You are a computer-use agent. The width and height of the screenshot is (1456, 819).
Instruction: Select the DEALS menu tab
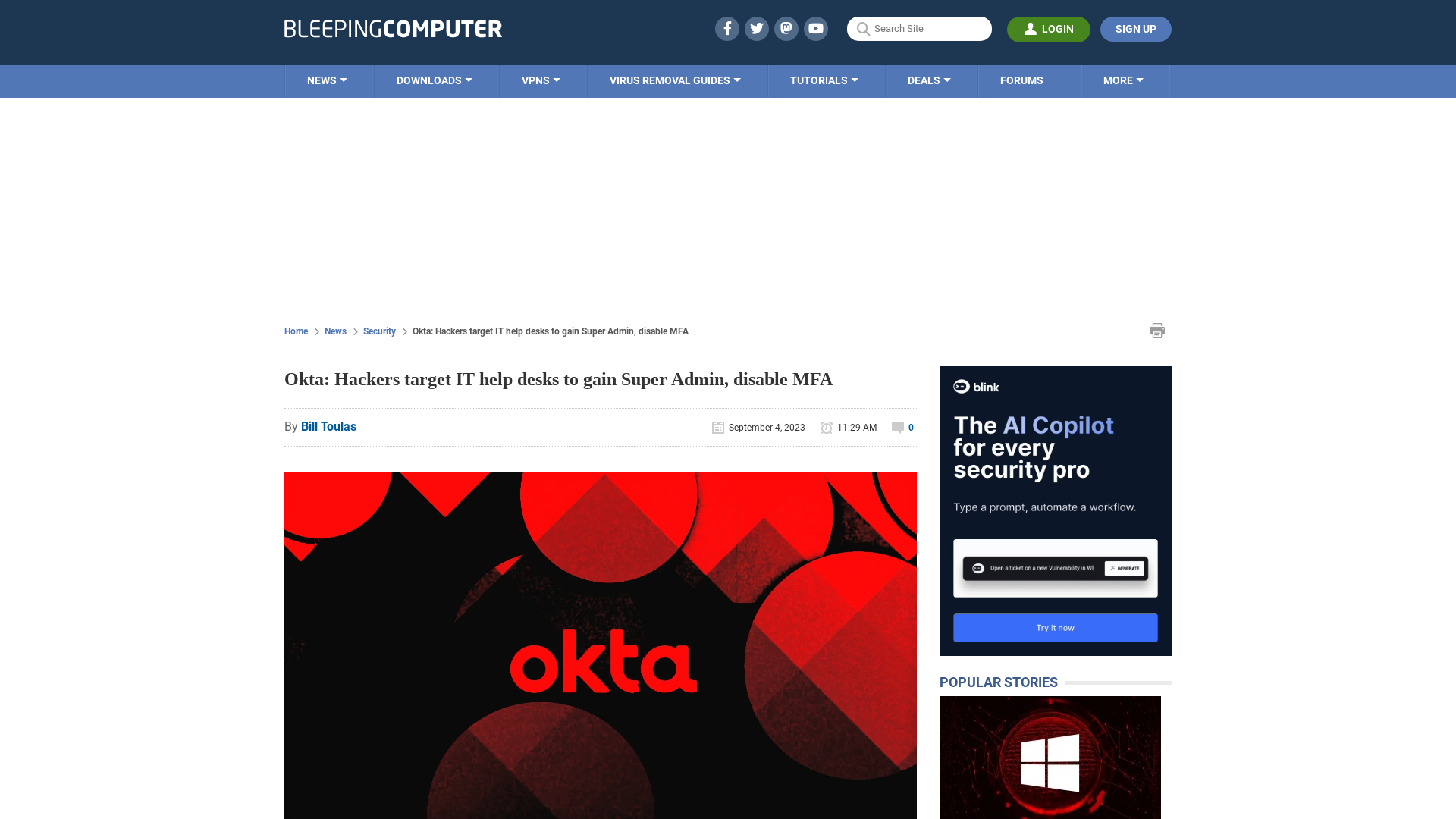pos(928,80)
